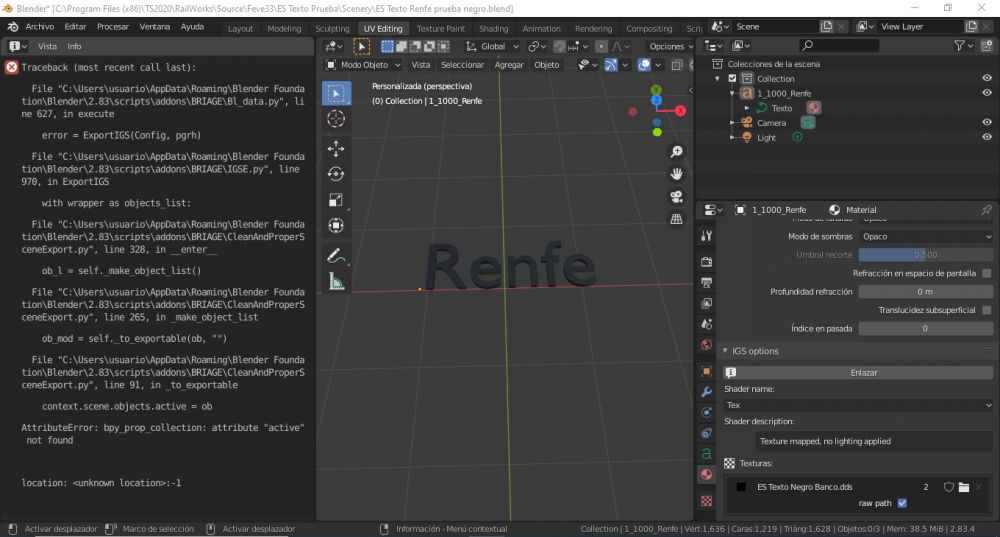1000x537 pixels.
Task: Open the Texture properties checker tab
Action: [707, 501]
